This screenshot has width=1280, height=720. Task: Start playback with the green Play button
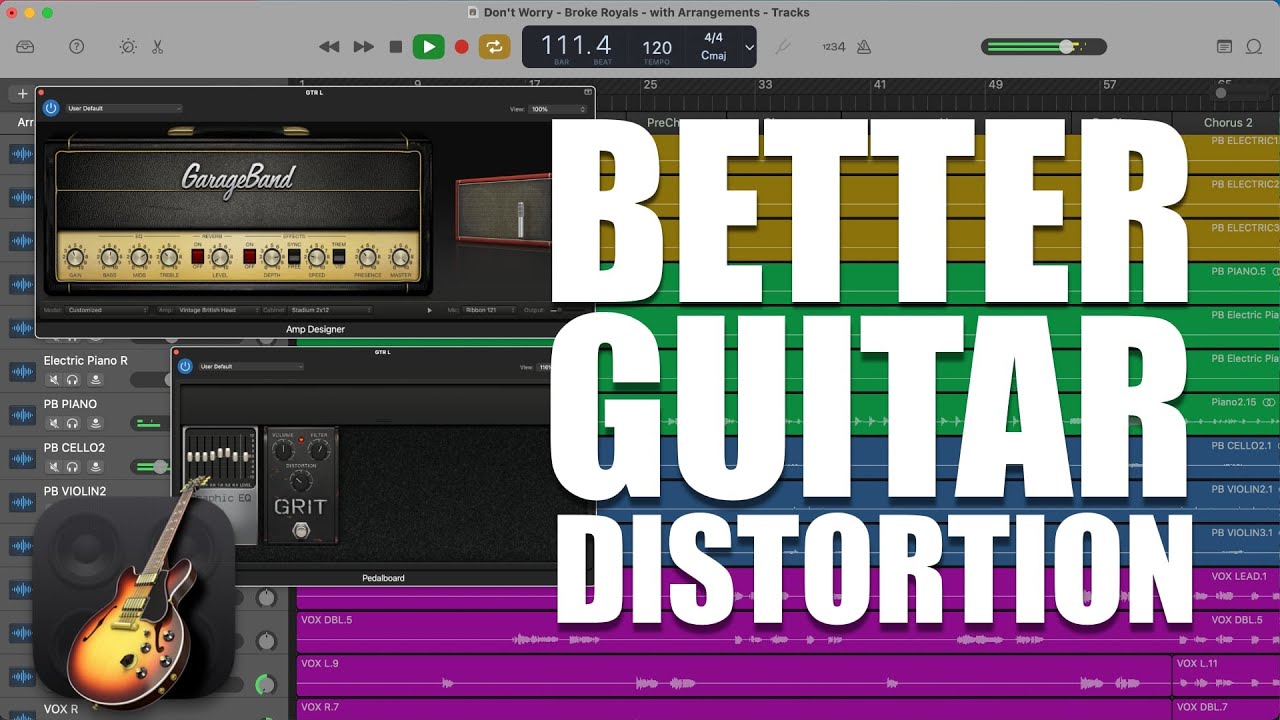pos(429,46)
